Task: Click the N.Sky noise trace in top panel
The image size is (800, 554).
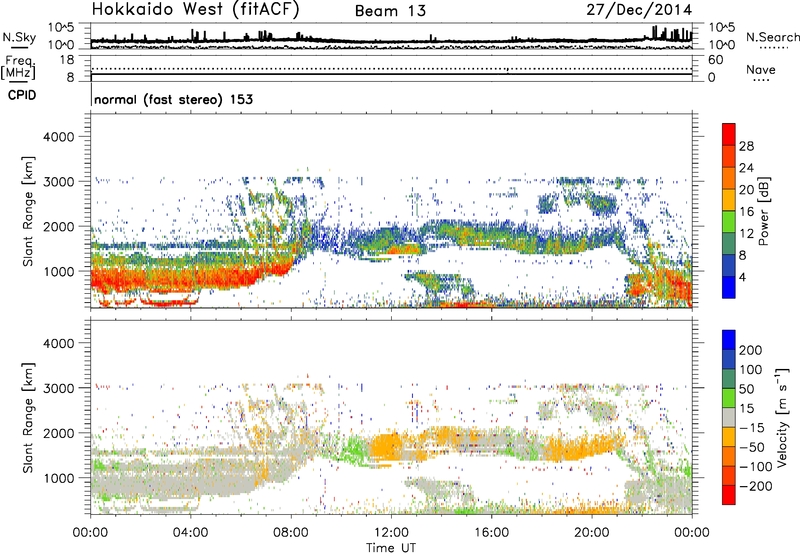Action: pyautogui.click(x=391, y=41)
